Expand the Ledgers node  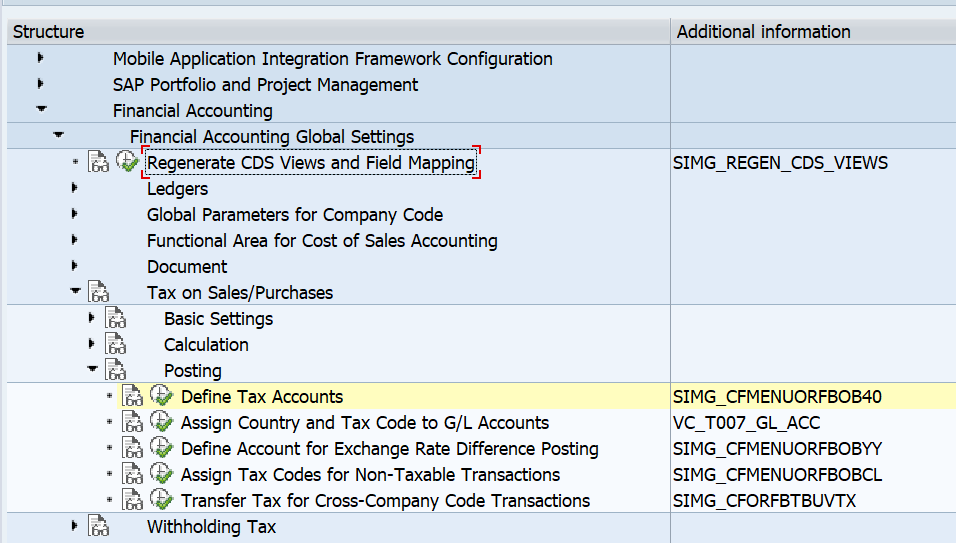[74, 188]
